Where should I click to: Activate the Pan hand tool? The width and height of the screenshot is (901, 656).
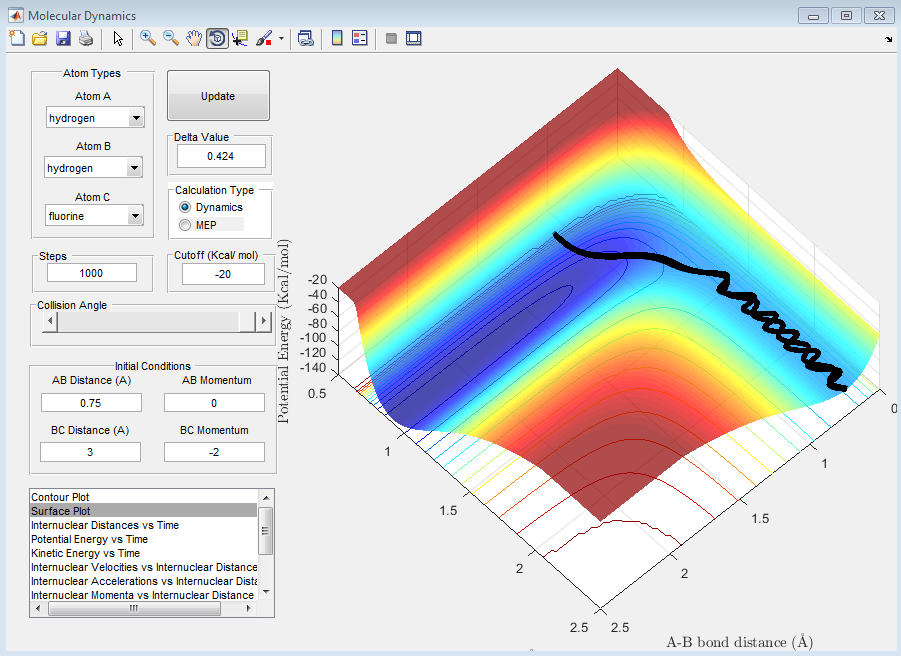194,38
